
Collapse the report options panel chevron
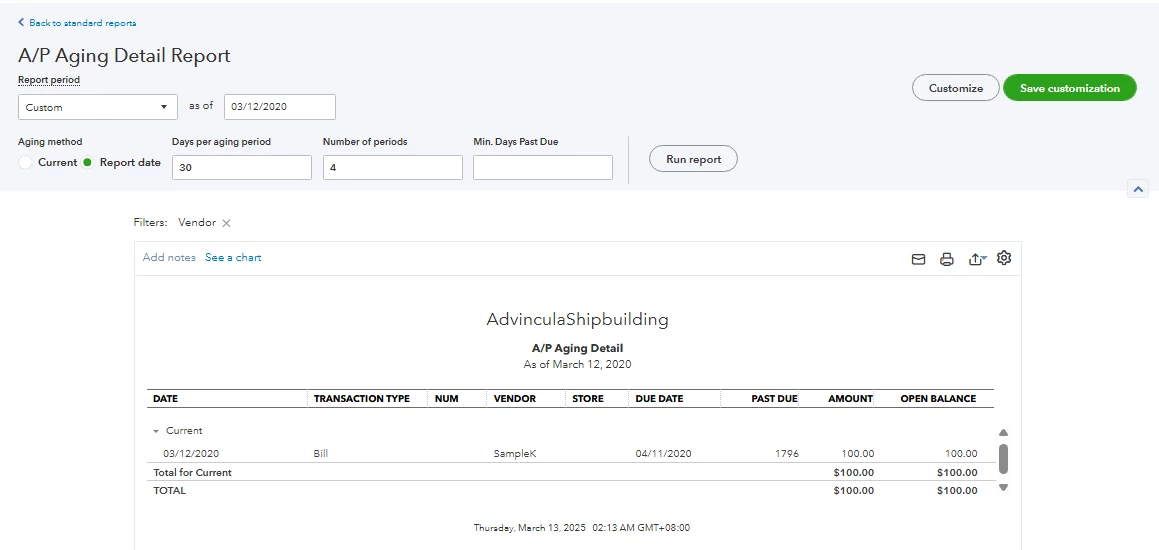[1138, 189]
